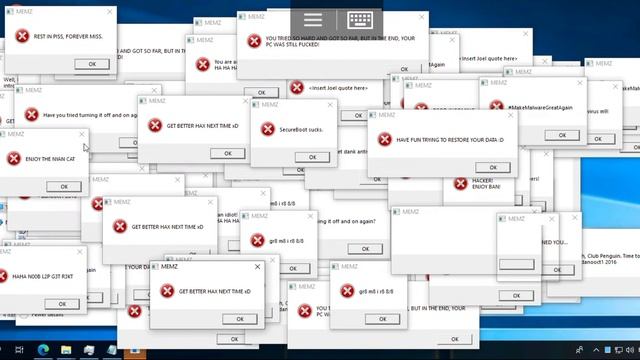Open Task View from the taskbar
The width and height of the screenshot is (640, 360).
click(19, 350)
